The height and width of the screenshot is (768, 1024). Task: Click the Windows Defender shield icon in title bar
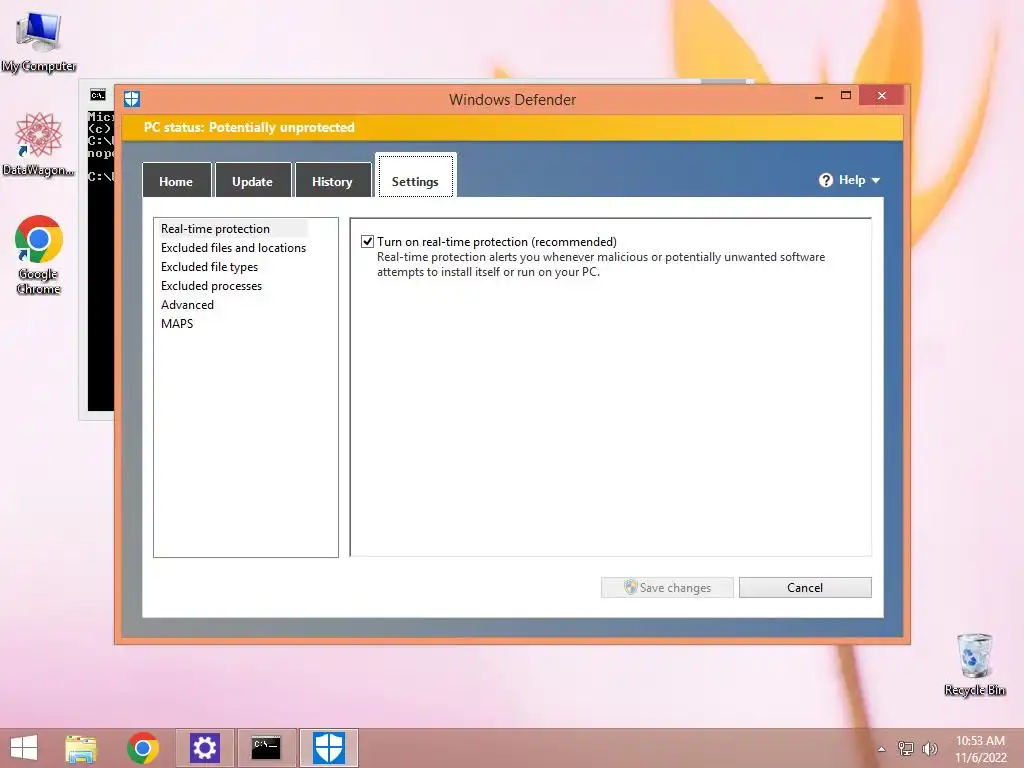pyautogui.click(x=132, y=99)
